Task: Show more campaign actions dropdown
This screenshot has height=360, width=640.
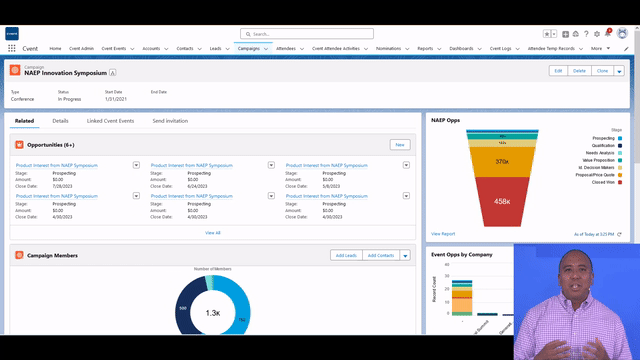Action: pos(619,71)
